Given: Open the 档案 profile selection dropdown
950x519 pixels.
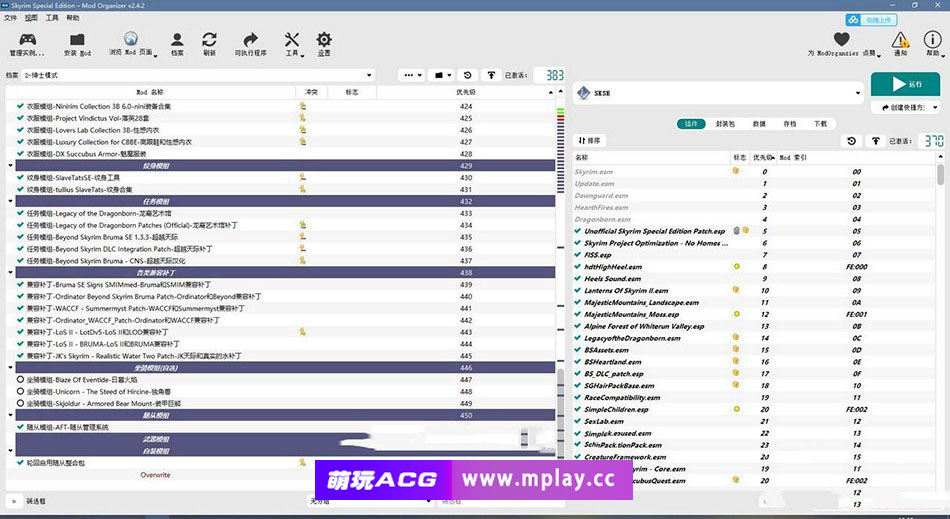Looking at the screenshot, I should pyautogui.click(x=198, y=75).
